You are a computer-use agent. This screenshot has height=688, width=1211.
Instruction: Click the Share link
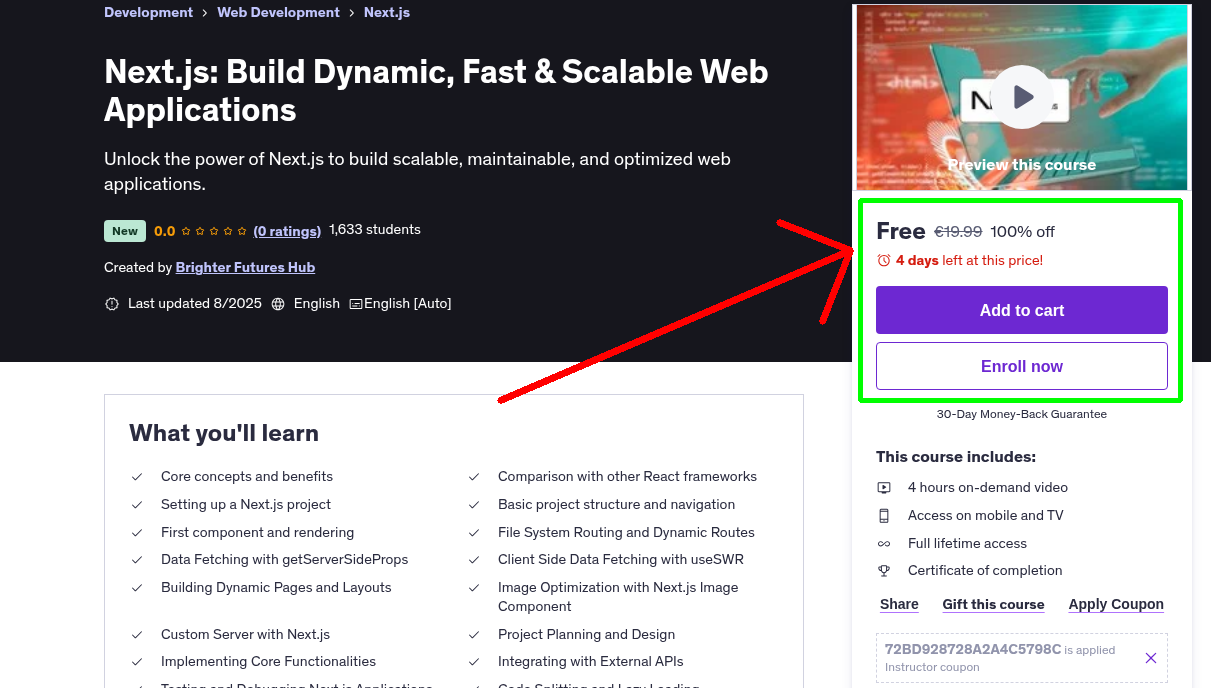tap(899, 604)
